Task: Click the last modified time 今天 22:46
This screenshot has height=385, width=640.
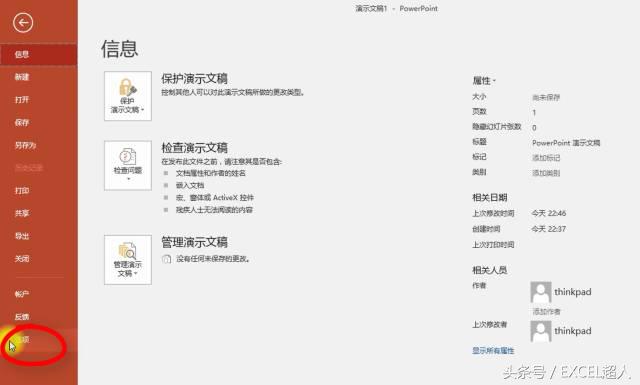Action: tap(549, 213)
